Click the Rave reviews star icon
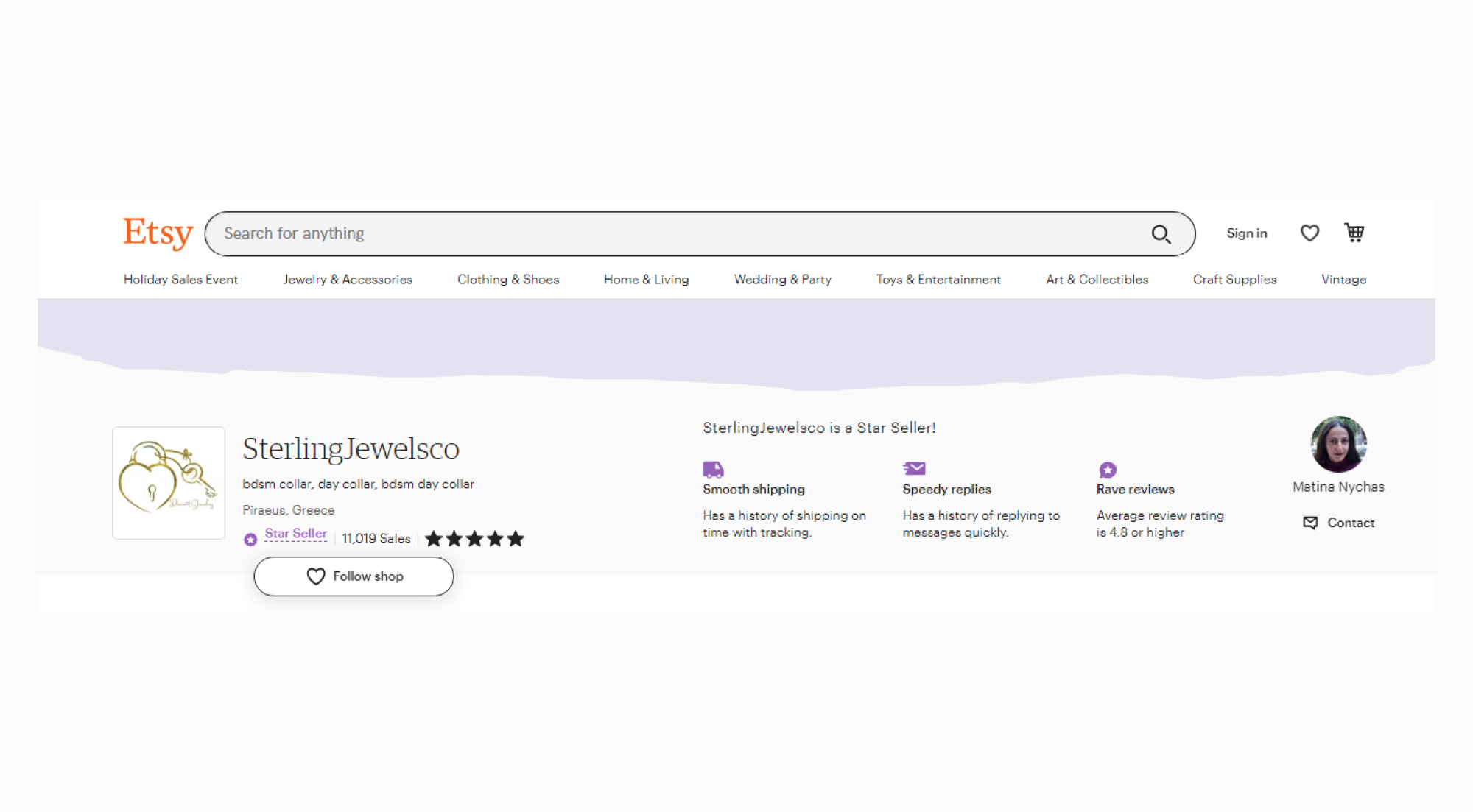This screenshot has width=1473, height=812. [x=1108, y=470]
